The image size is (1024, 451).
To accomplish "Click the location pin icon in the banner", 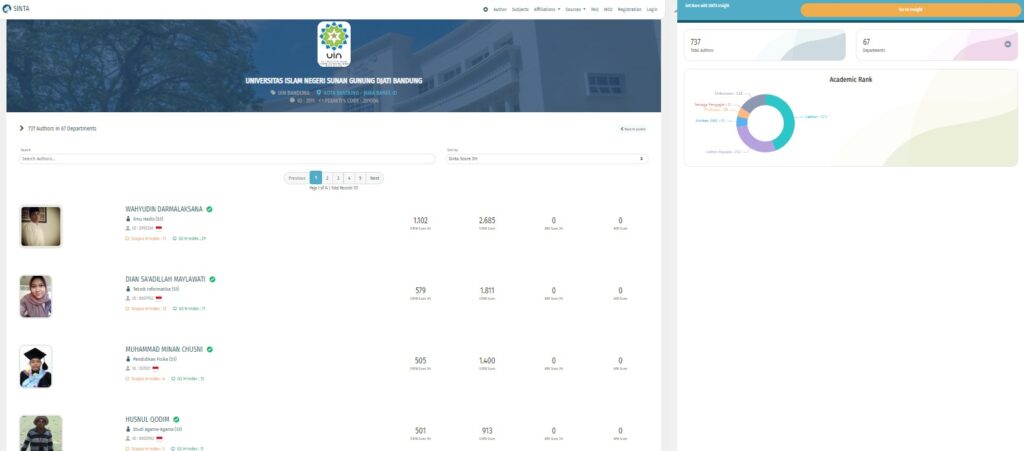I will pyautogui.click(x=319, y=92).
